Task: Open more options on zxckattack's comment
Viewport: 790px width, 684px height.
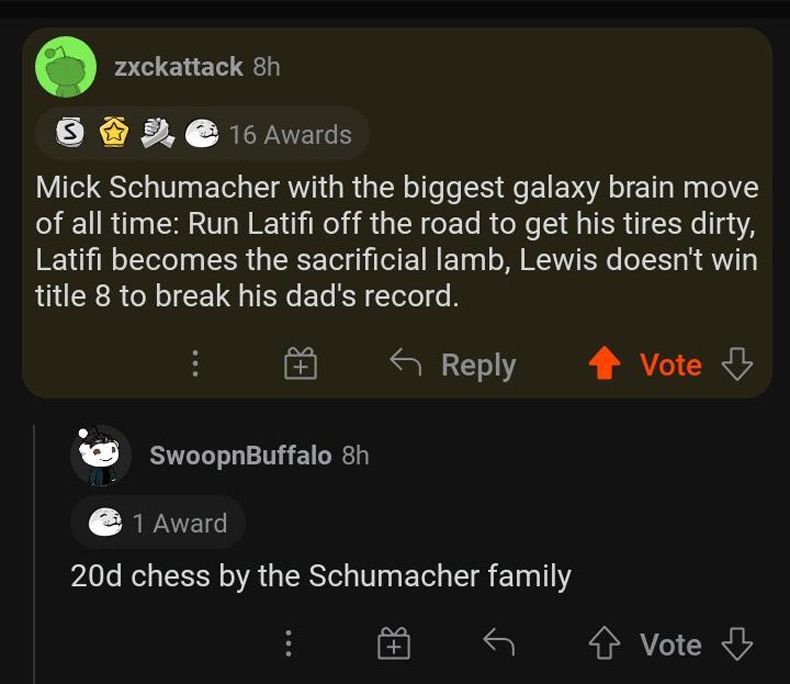Action: click(195, 365)
